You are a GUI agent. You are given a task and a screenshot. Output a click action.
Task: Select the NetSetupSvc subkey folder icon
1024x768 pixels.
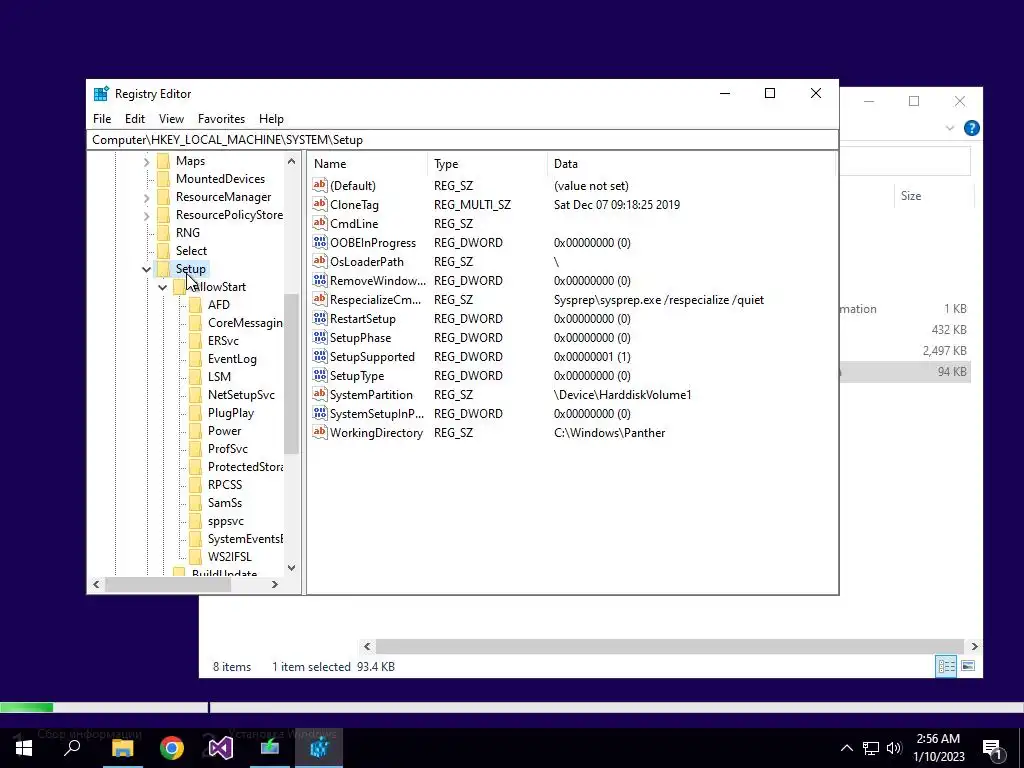click(195, 395)
